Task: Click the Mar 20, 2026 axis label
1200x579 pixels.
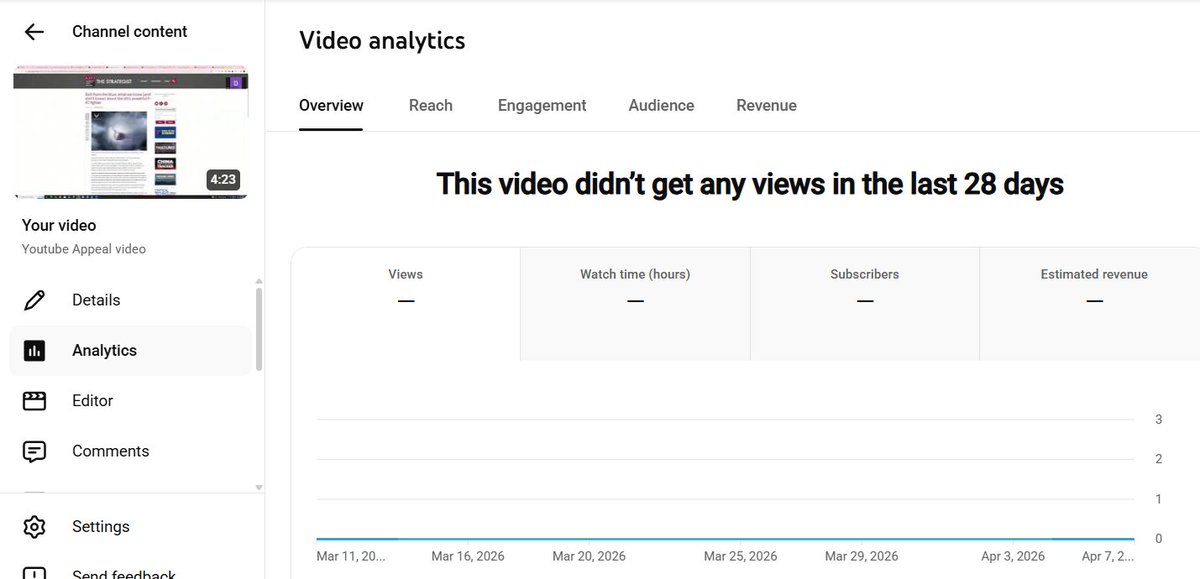Action: point(589,557)
